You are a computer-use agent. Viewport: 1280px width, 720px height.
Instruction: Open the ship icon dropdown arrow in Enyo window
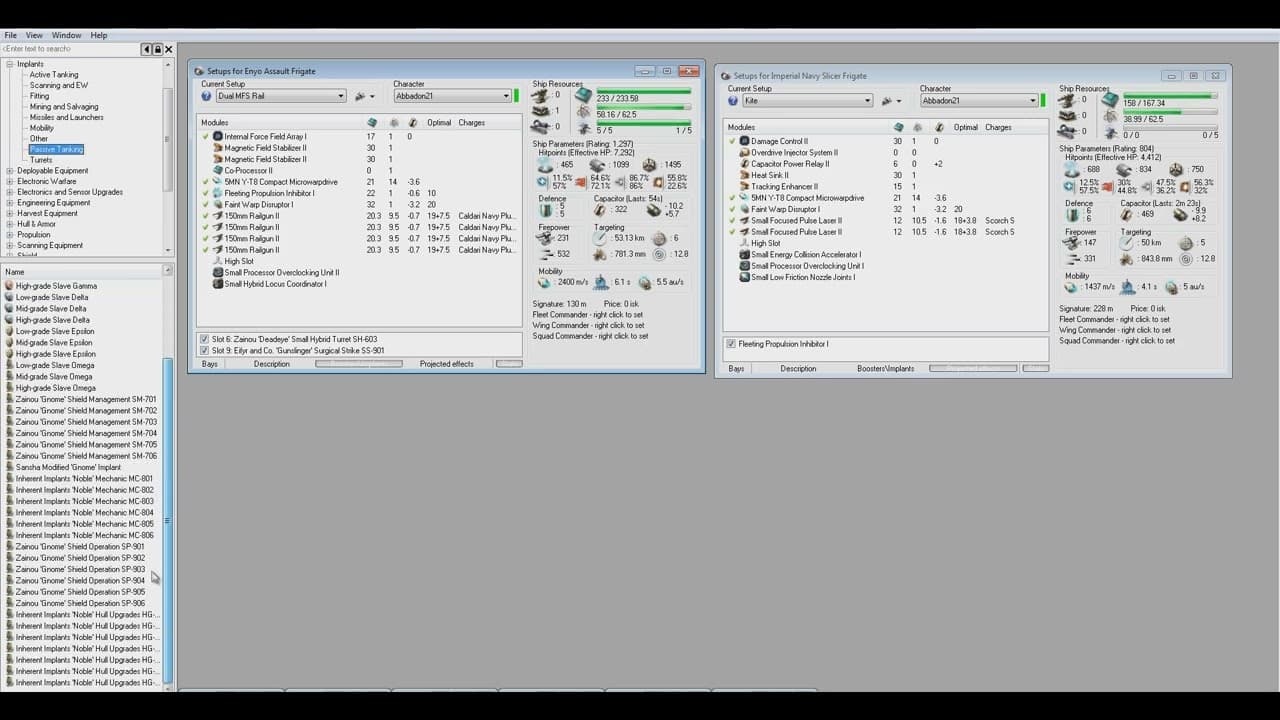(x=372, y=96)
